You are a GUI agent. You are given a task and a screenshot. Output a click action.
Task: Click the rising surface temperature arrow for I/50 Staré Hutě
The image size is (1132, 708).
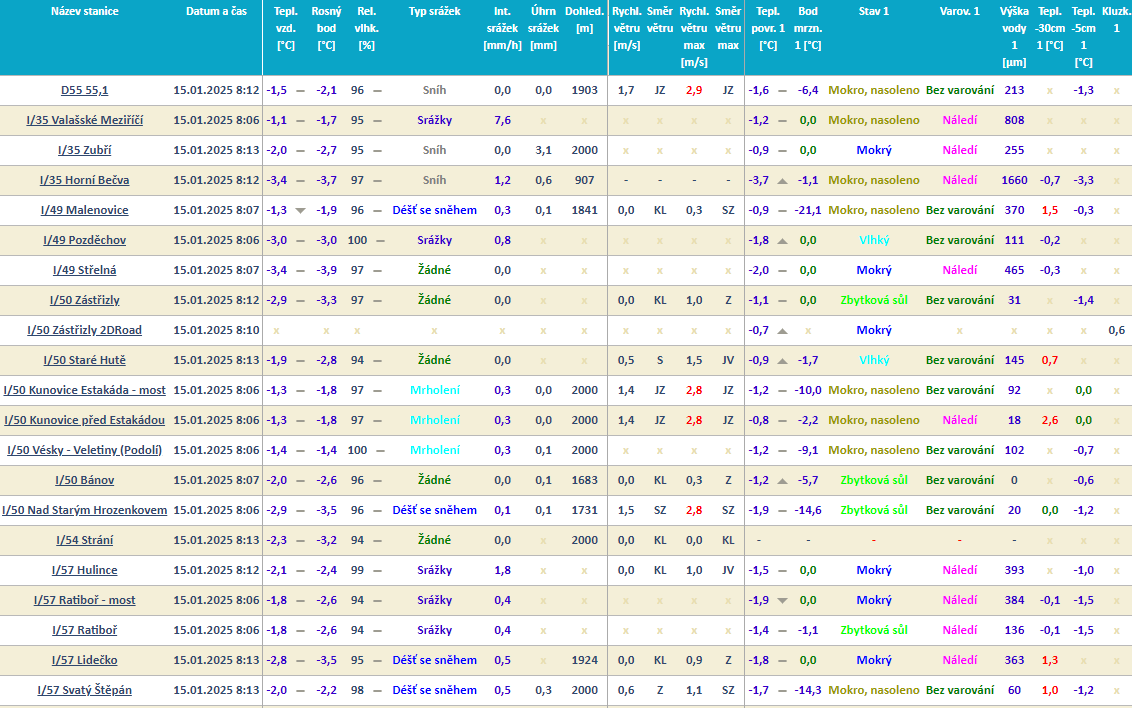[x=782, y=361]
